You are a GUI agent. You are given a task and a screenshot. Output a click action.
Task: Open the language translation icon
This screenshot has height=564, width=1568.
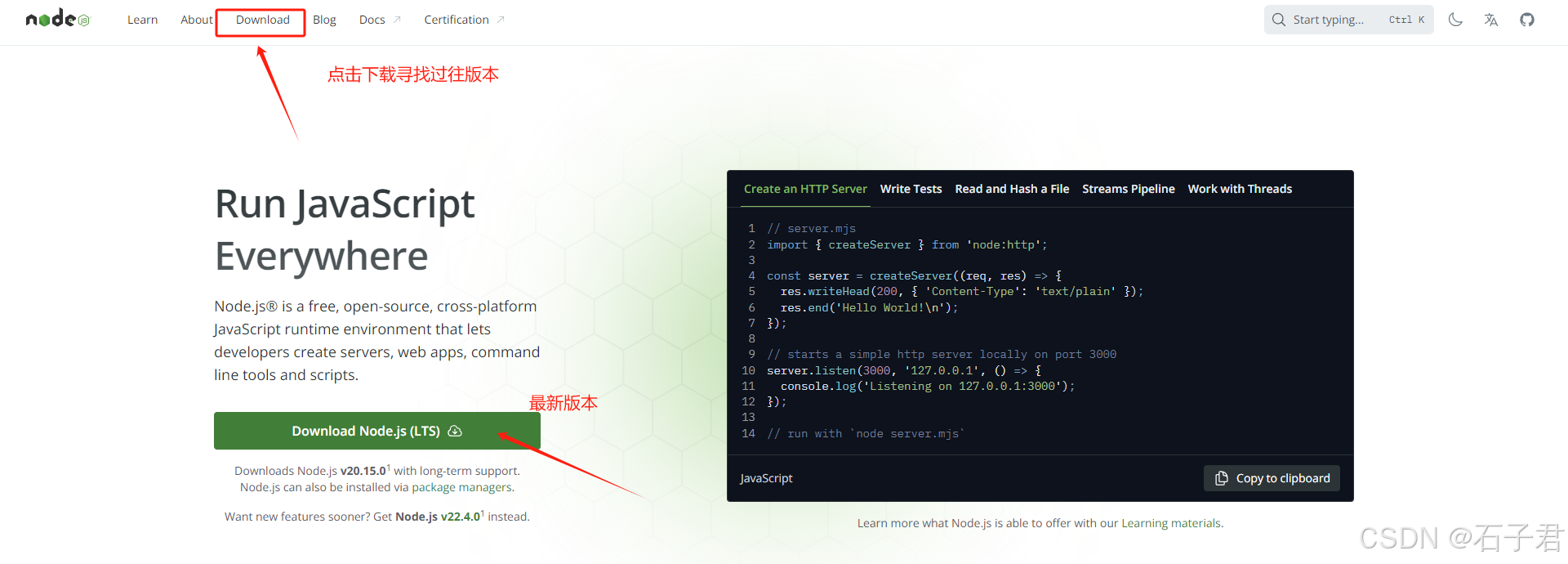tap(1491, 20)
